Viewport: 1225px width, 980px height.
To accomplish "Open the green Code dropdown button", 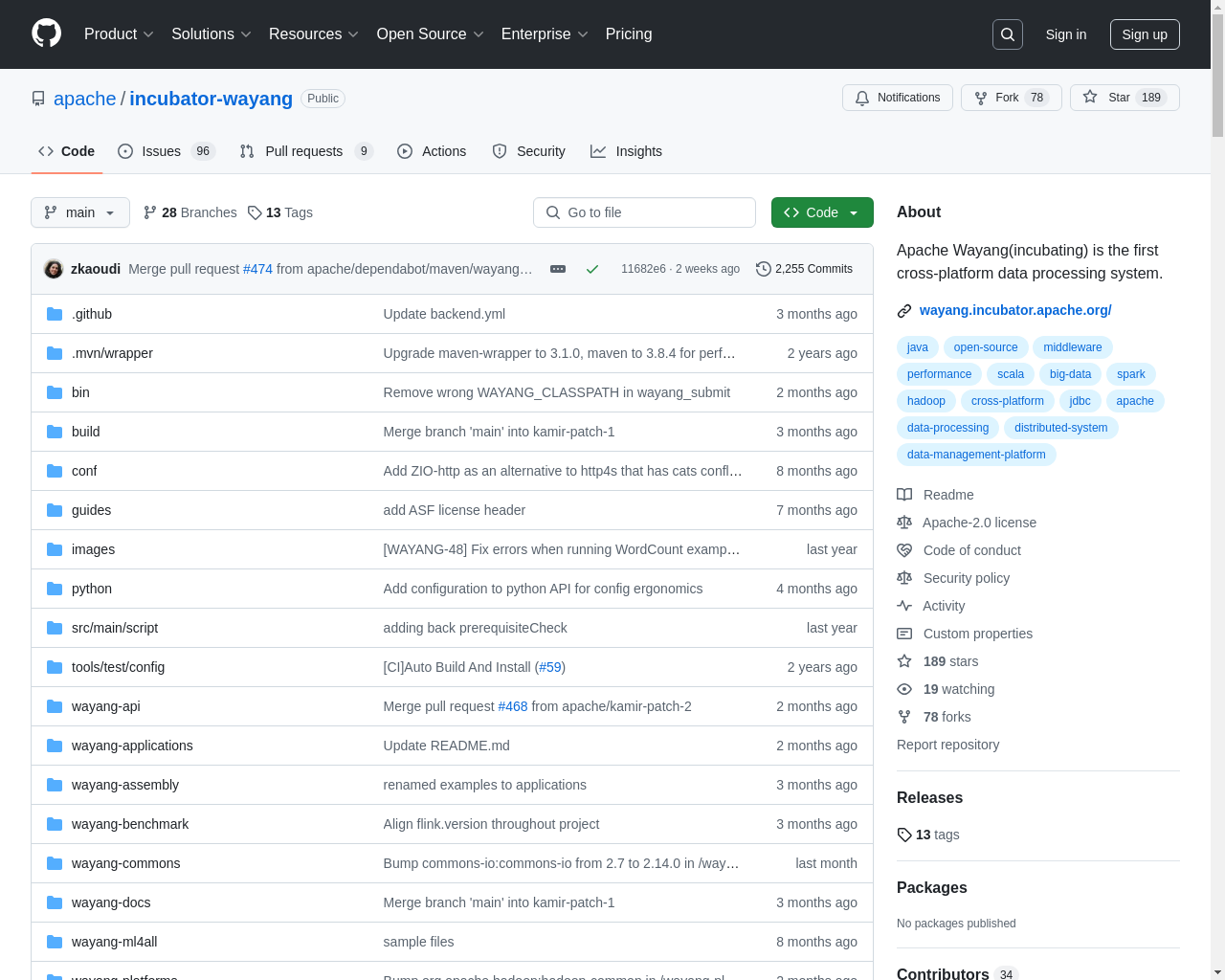I will coord(822,212).
